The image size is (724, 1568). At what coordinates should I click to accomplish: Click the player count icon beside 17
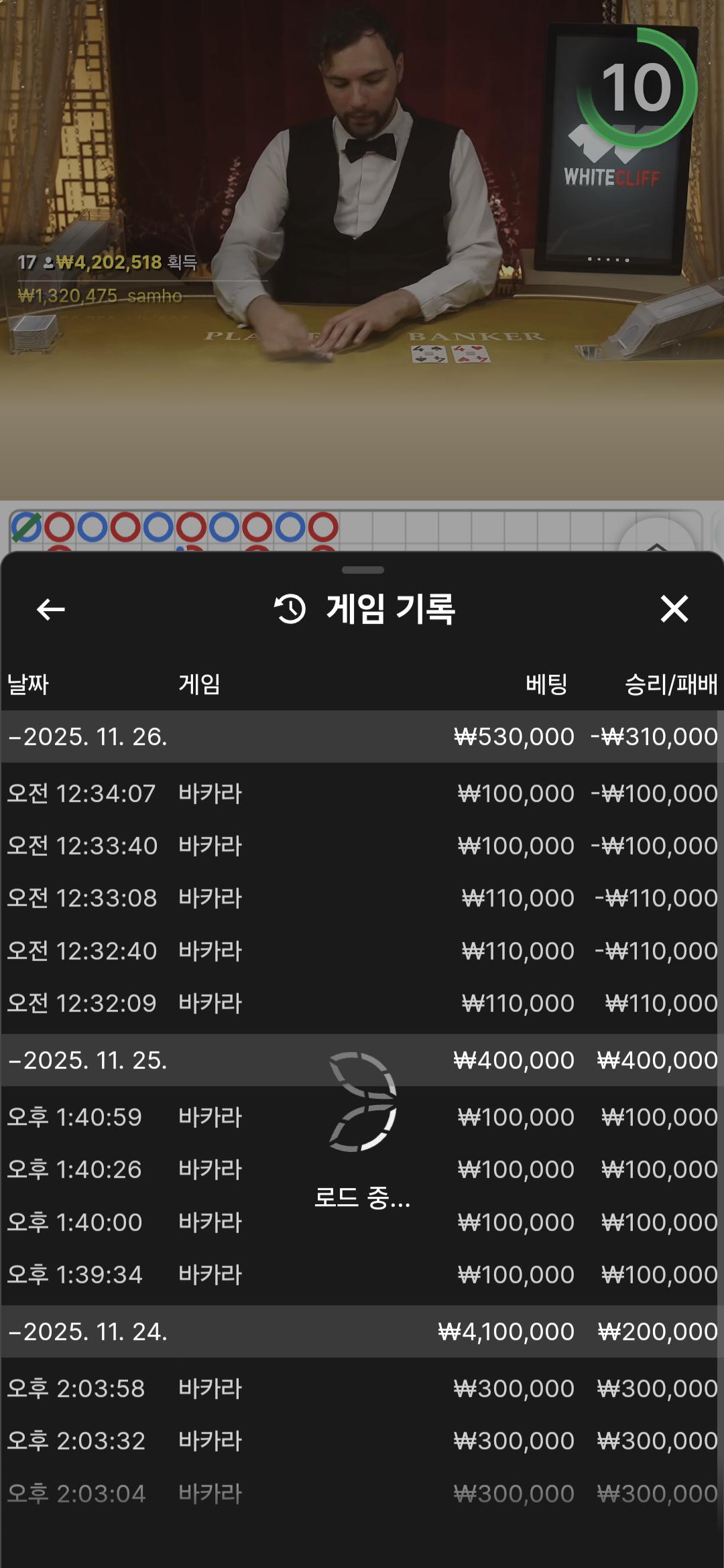point(48,263)
